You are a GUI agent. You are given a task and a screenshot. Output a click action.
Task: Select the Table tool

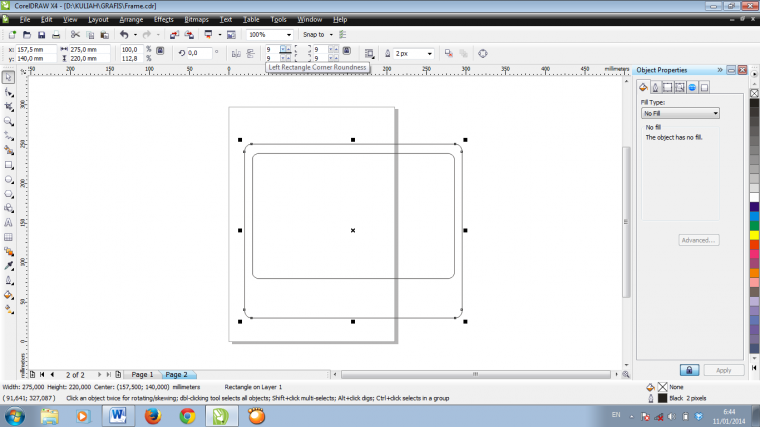[x=9, y=237]
